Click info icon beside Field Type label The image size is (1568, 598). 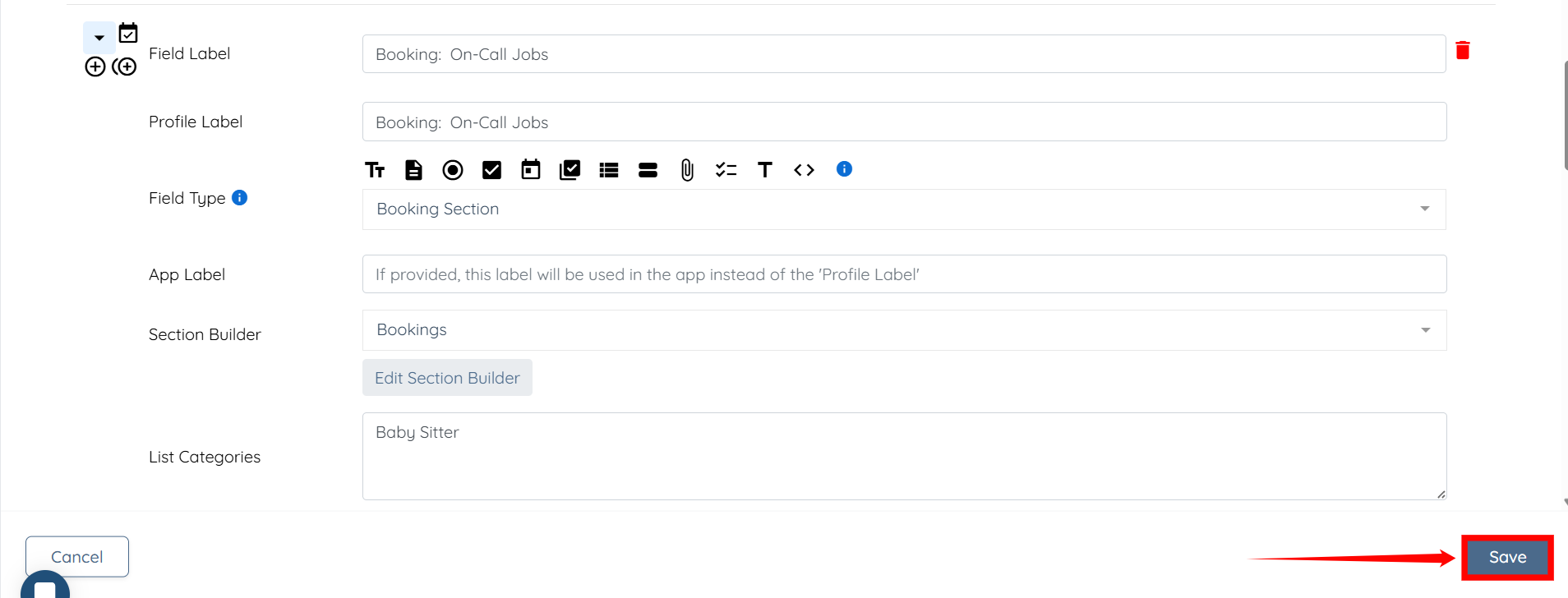pos(240,198)
